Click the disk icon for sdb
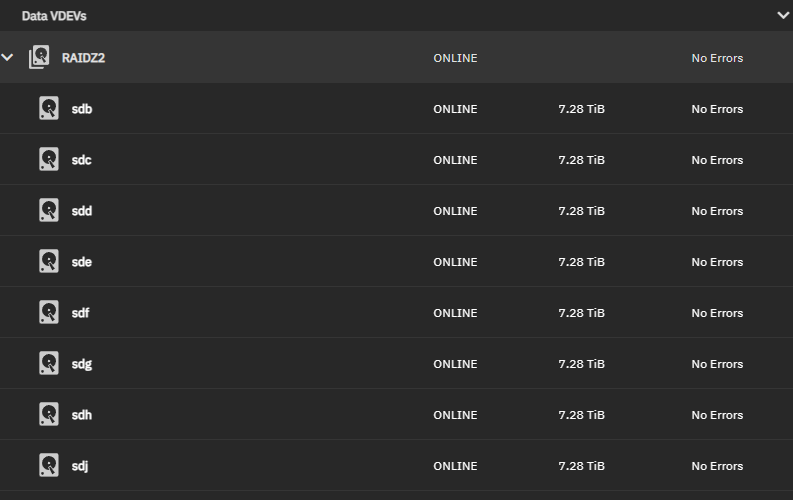 tap(49, 108)
